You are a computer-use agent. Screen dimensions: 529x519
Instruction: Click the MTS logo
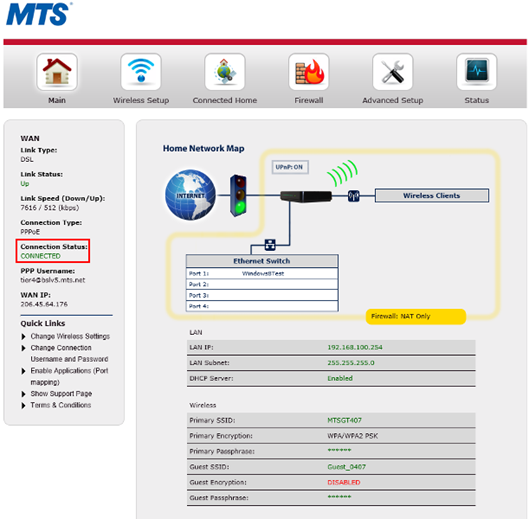pyautogui.click(x=39, y=14)
